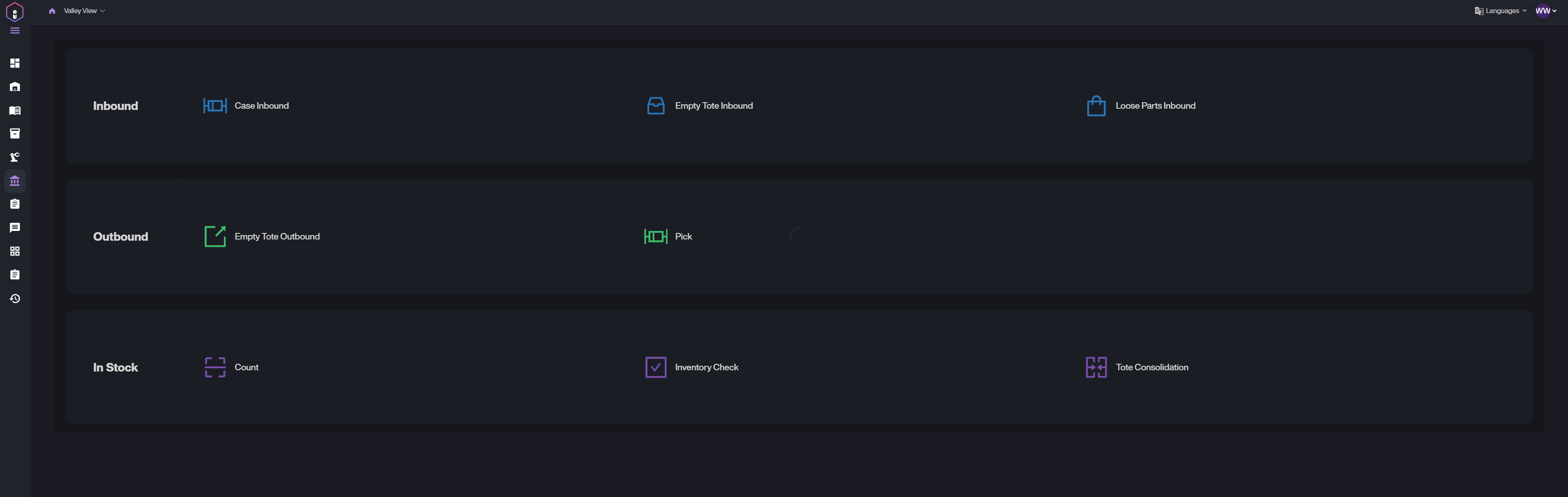Open the four-squares grid sidebar icon
The height and width of the screenshot is (497, 1568).
[x=15, y=251]
